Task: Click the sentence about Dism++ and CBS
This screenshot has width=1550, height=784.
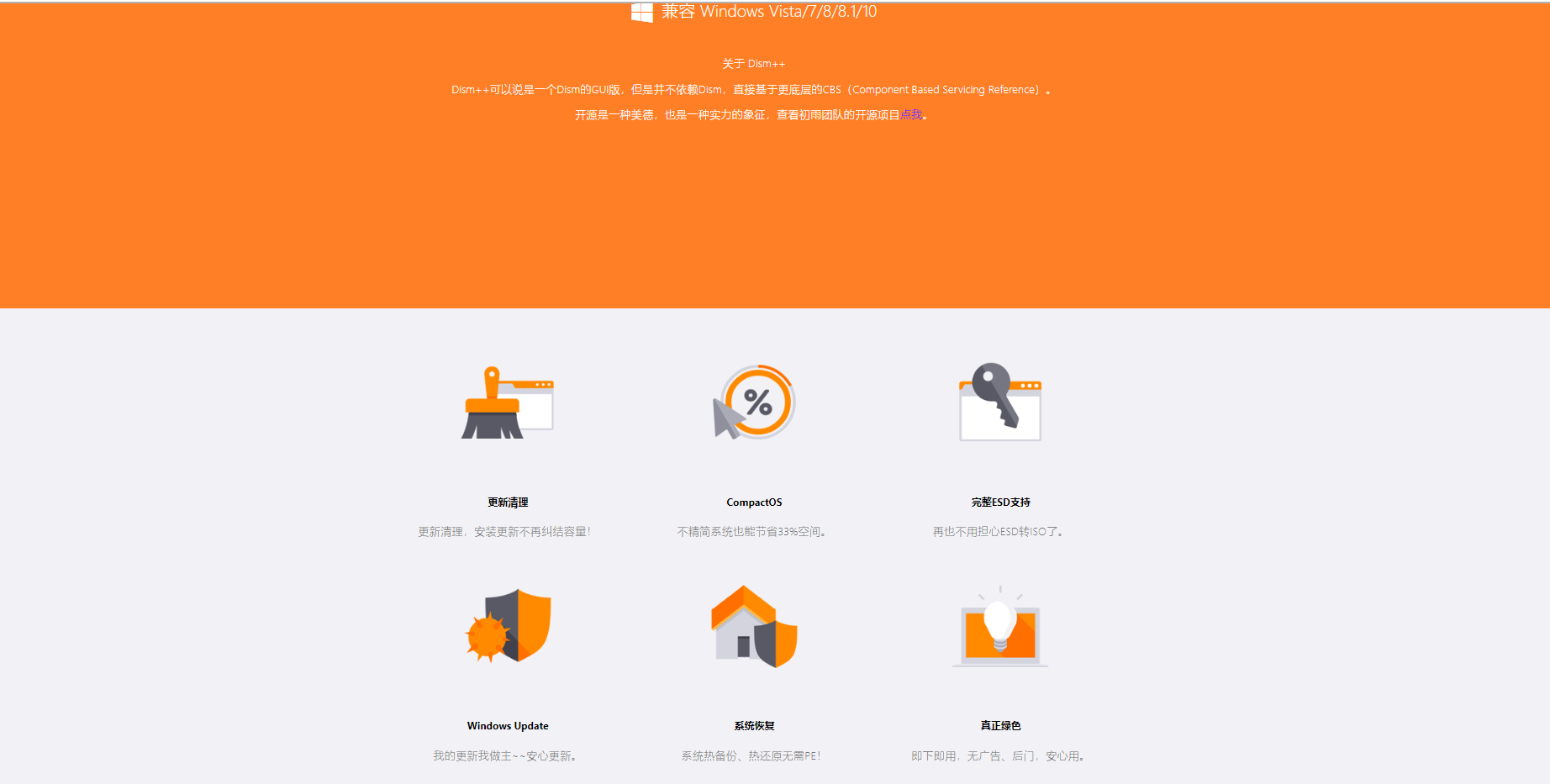Action: tap(751, 90)
